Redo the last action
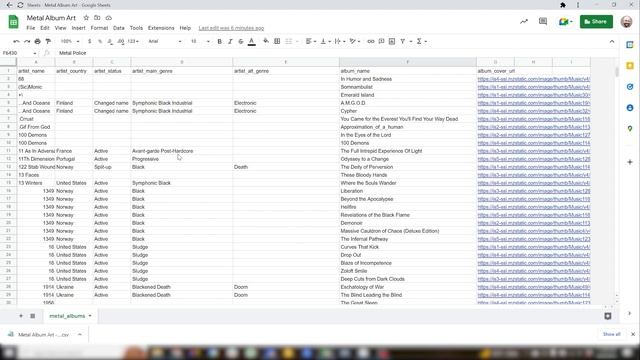Viewport: 640px width, 360px height. [27, 41]
